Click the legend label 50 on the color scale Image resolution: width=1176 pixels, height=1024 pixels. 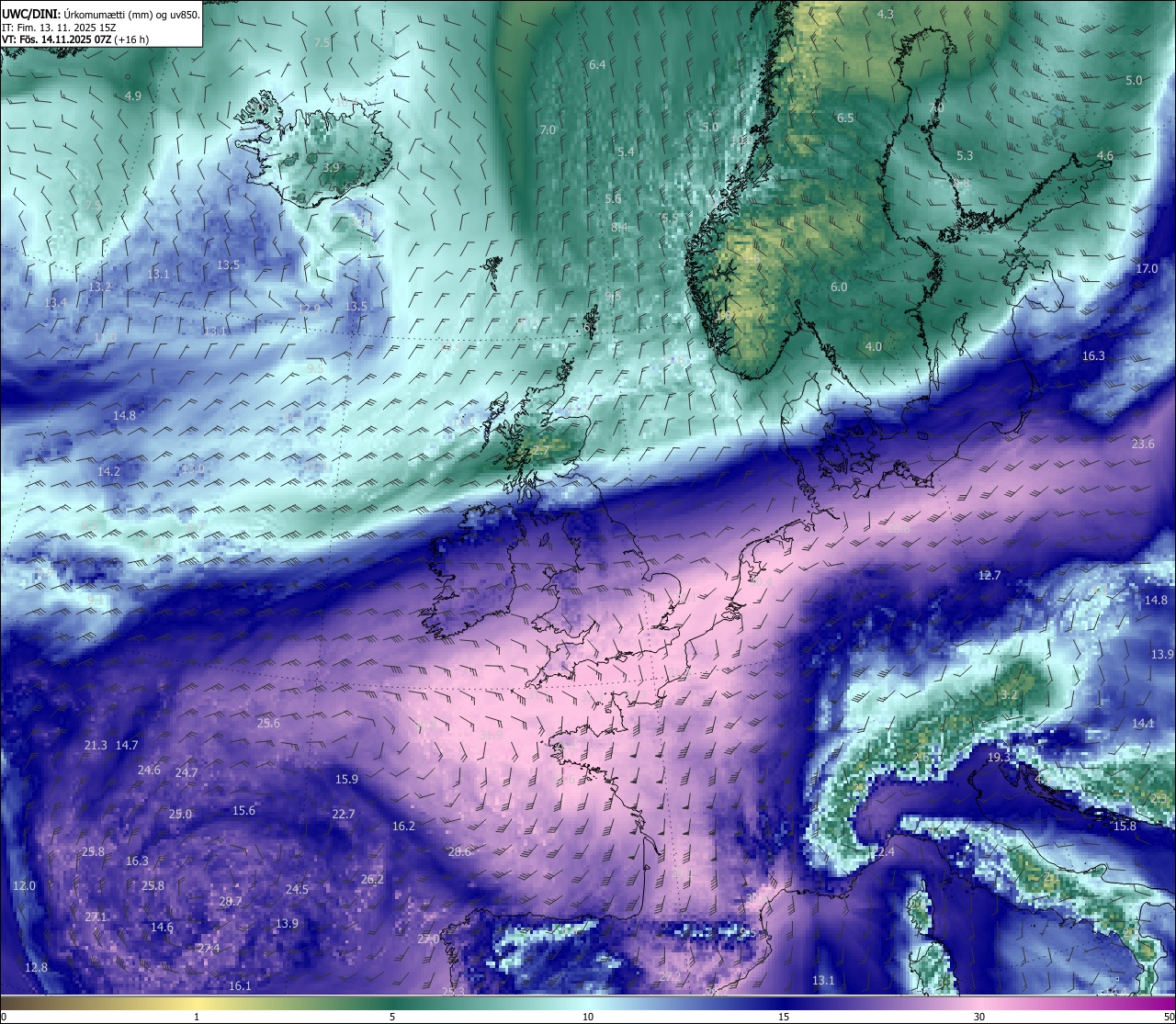point(1168,1017)
